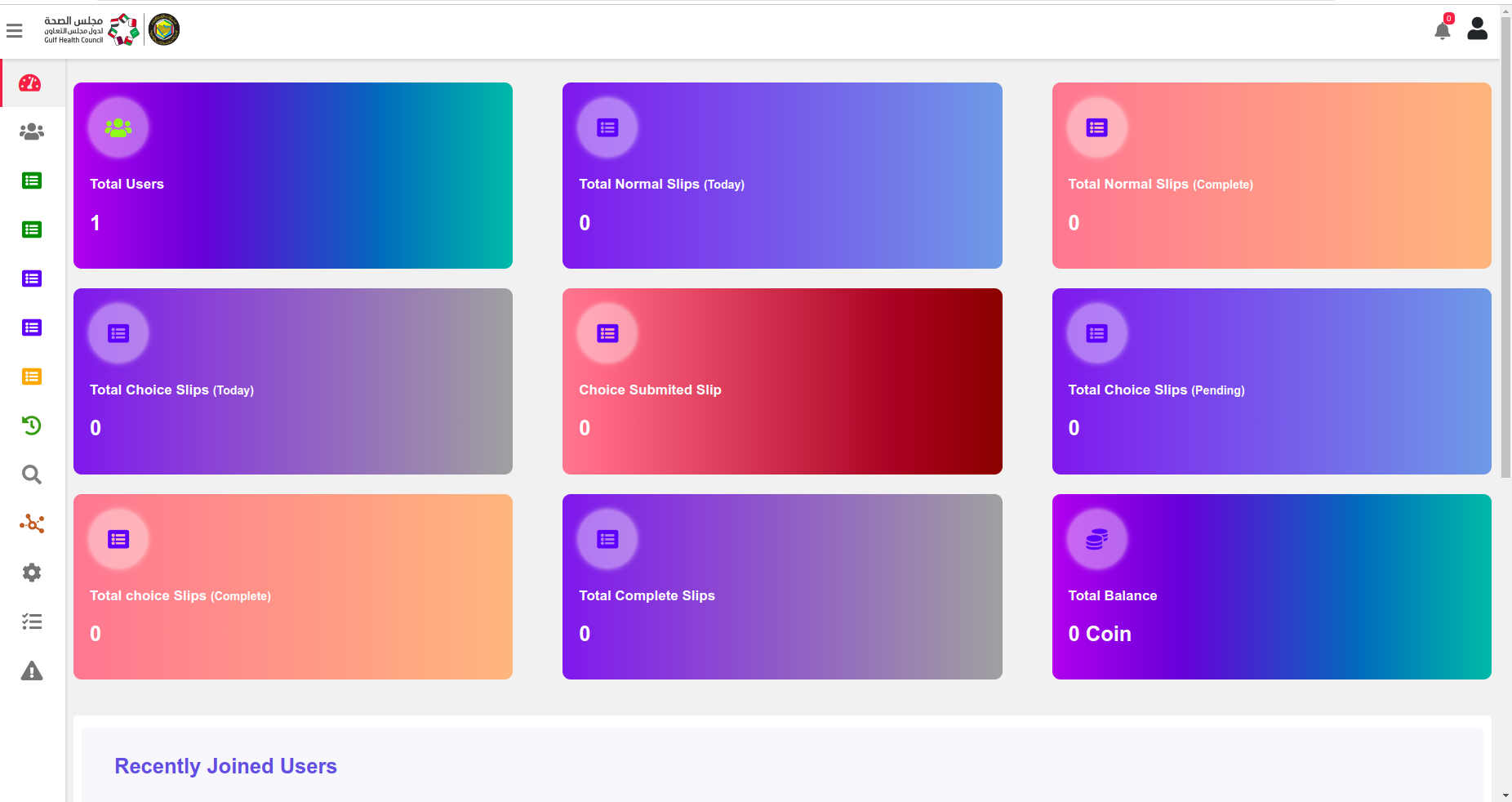Open the dashboard speedometer icon in sidebar

pyautogui.click(x=30, y=82)
